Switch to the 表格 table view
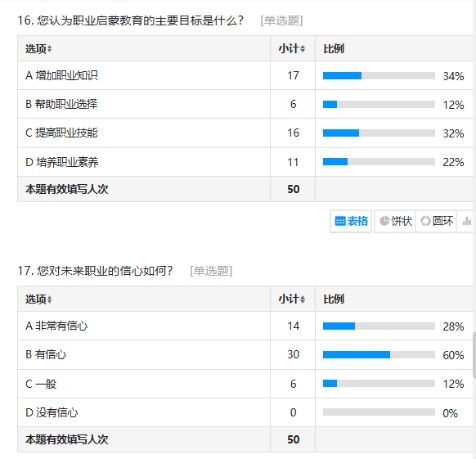Screen dimensions: 476x459 351,221
